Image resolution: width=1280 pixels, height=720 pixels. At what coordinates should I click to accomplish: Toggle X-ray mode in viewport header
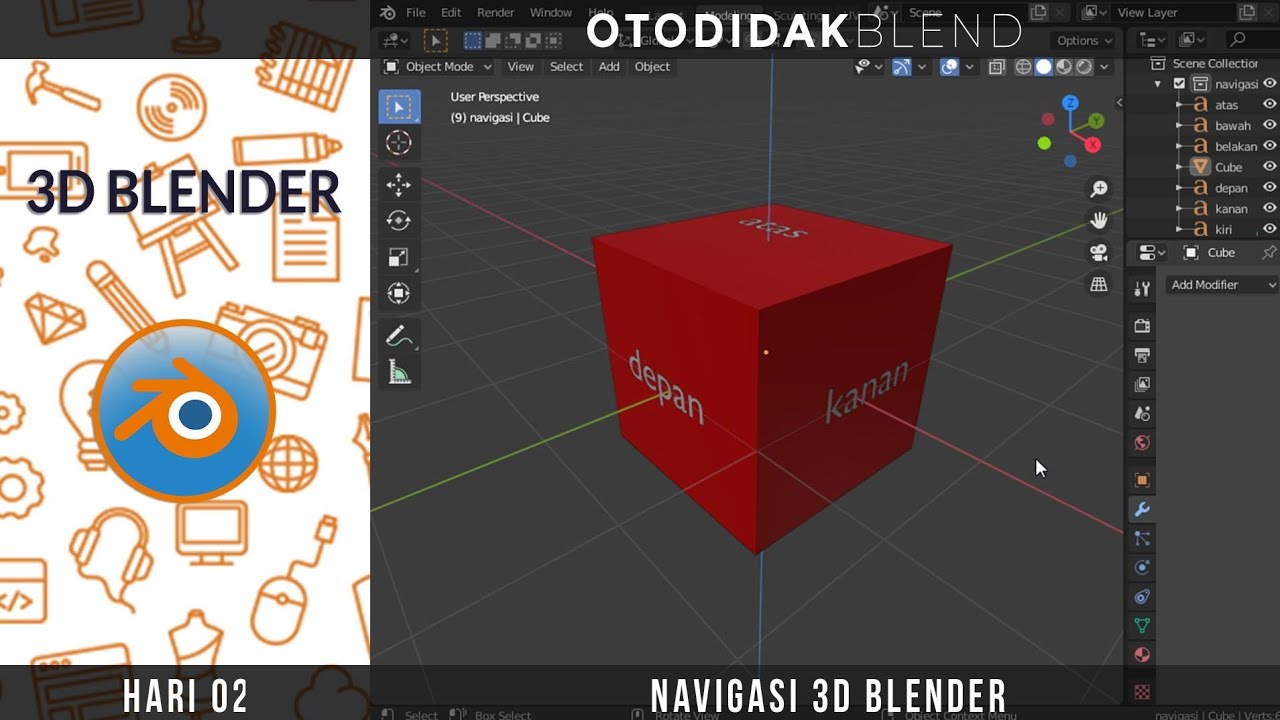(997, 67)
